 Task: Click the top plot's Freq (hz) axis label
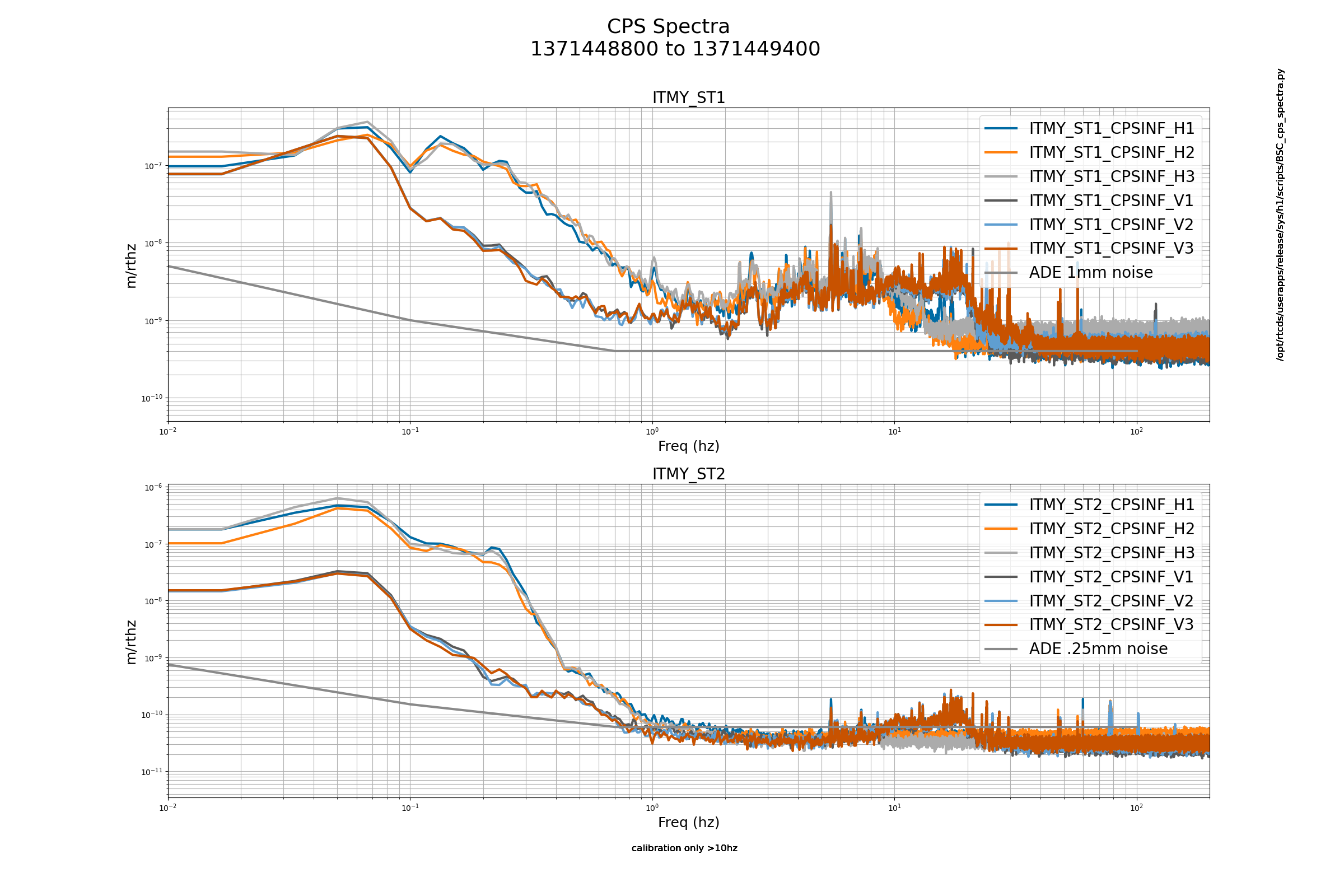tap(689, 446)
